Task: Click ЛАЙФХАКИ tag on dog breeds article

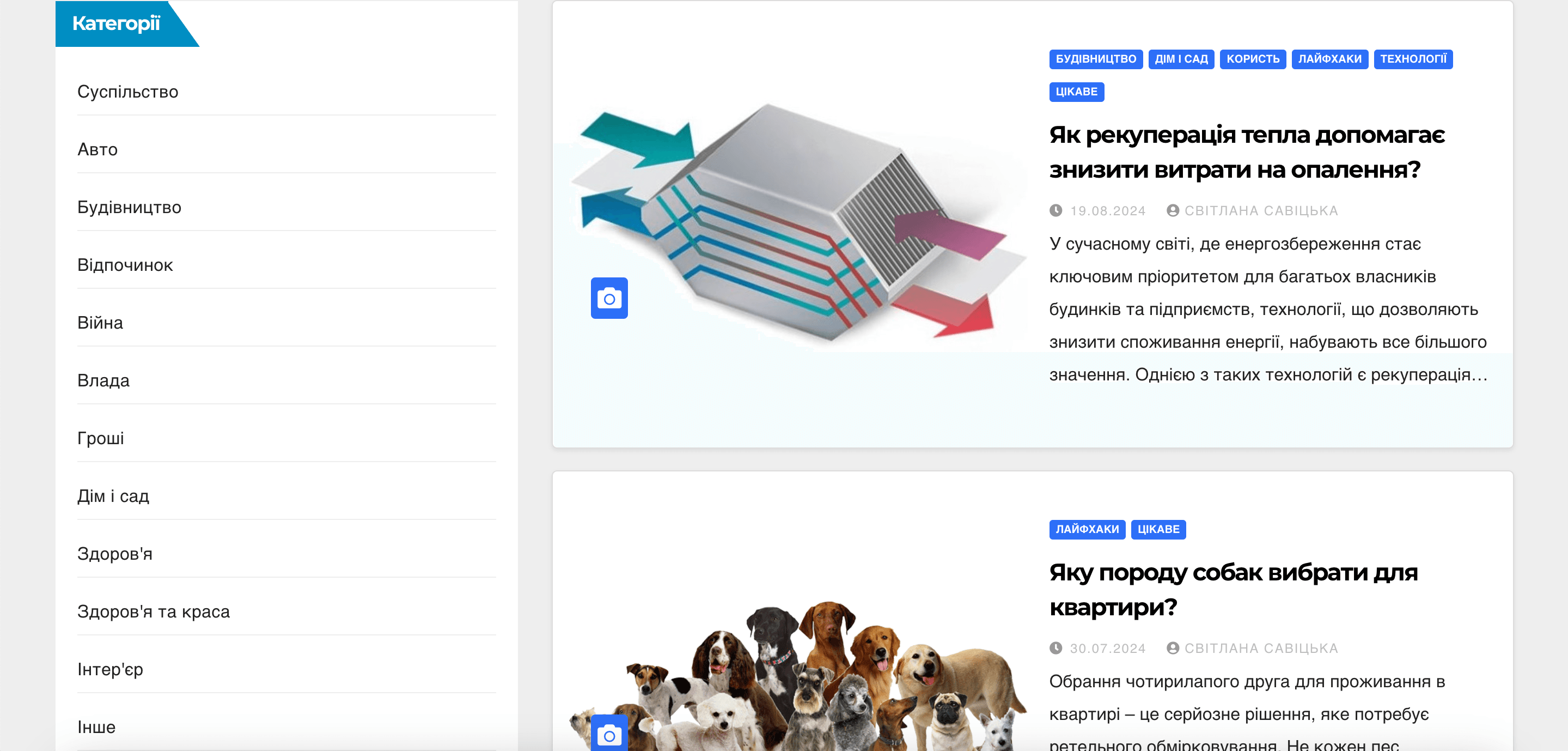Action: tap(1087, 529)
